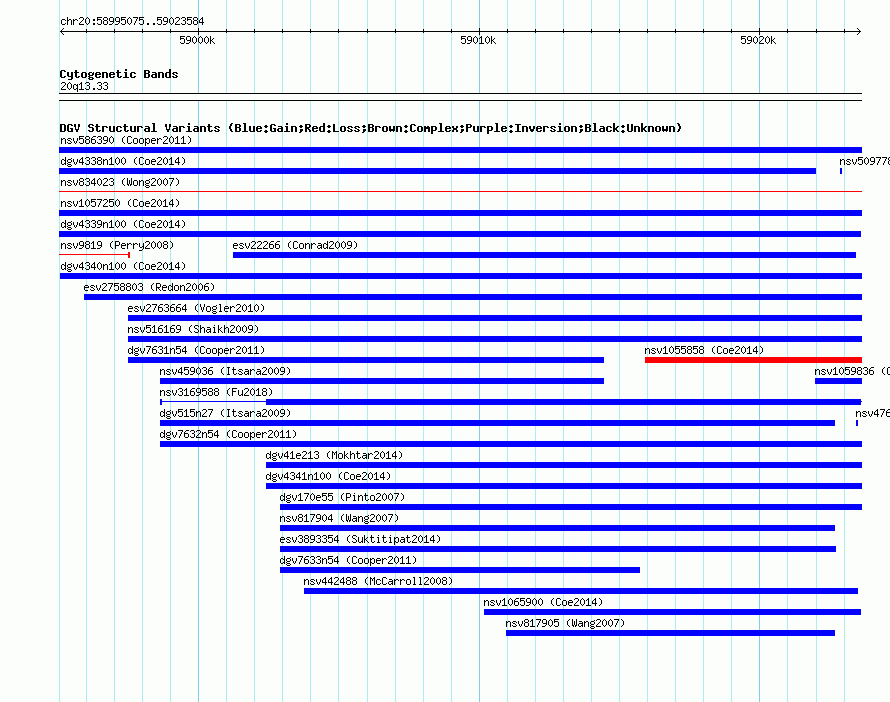Screen dimensions: 890x702
Task: Click the 59020k ruler tick label
Action: point(758,40)
